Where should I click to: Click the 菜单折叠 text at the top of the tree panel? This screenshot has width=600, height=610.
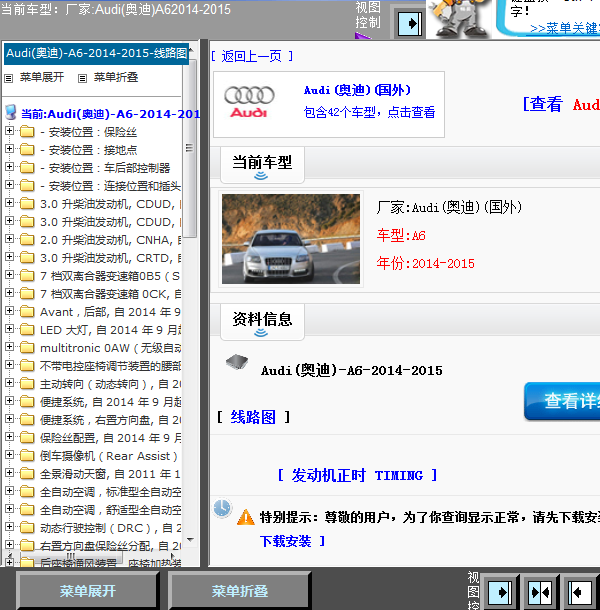[116, 77]
